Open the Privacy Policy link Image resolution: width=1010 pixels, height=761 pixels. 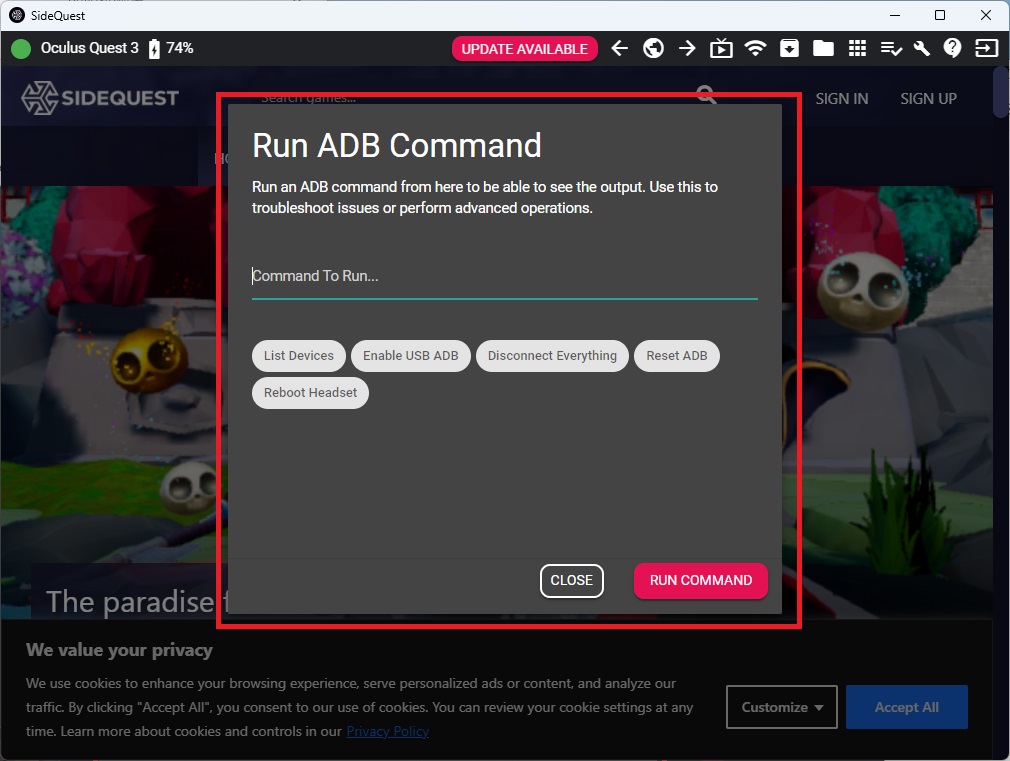387,731
